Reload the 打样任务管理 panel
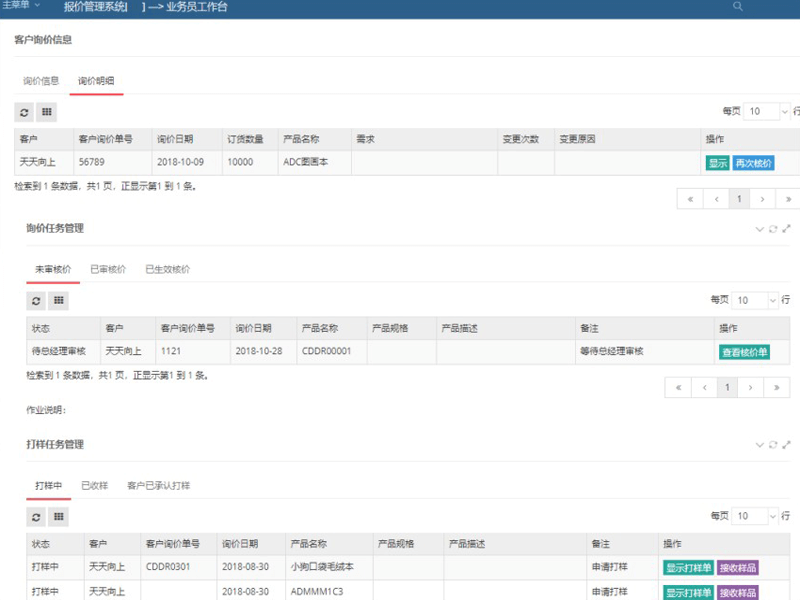The height and width of the screenshot is (600, 800). (x=773, y=445)
